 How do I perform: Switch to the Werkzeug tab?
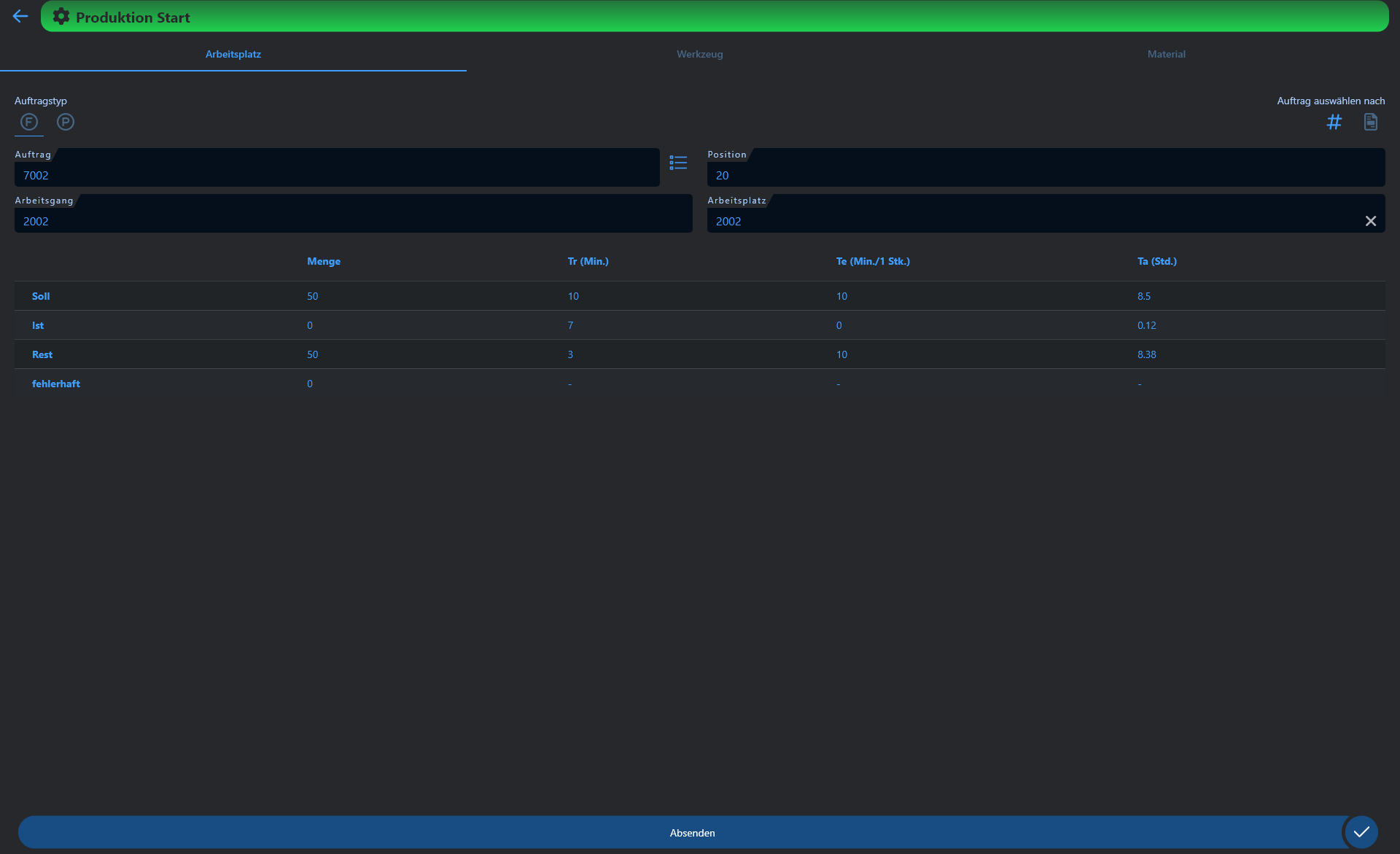point(699,54)
